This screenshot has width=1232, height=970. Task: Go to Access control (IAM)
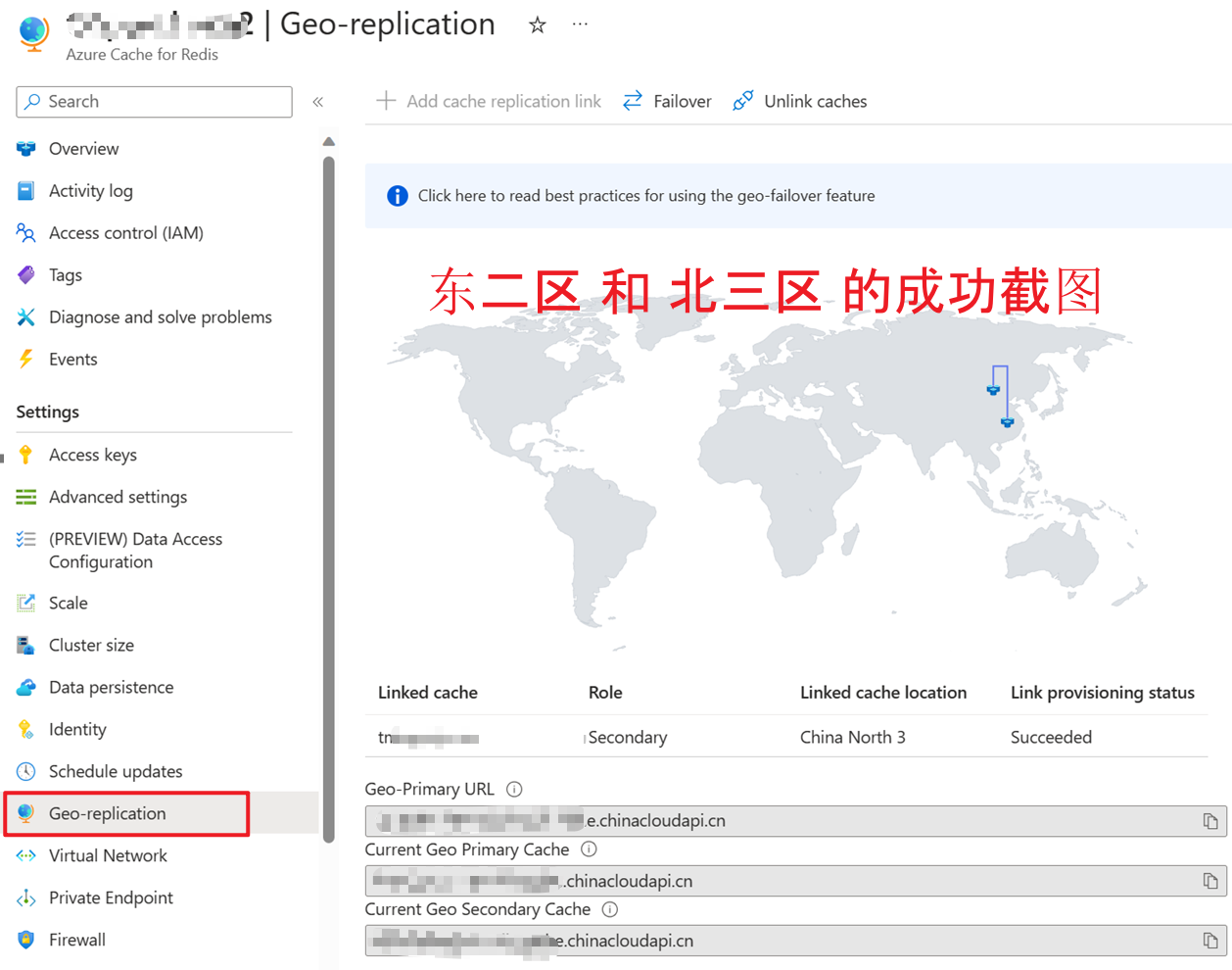[125, 233]
